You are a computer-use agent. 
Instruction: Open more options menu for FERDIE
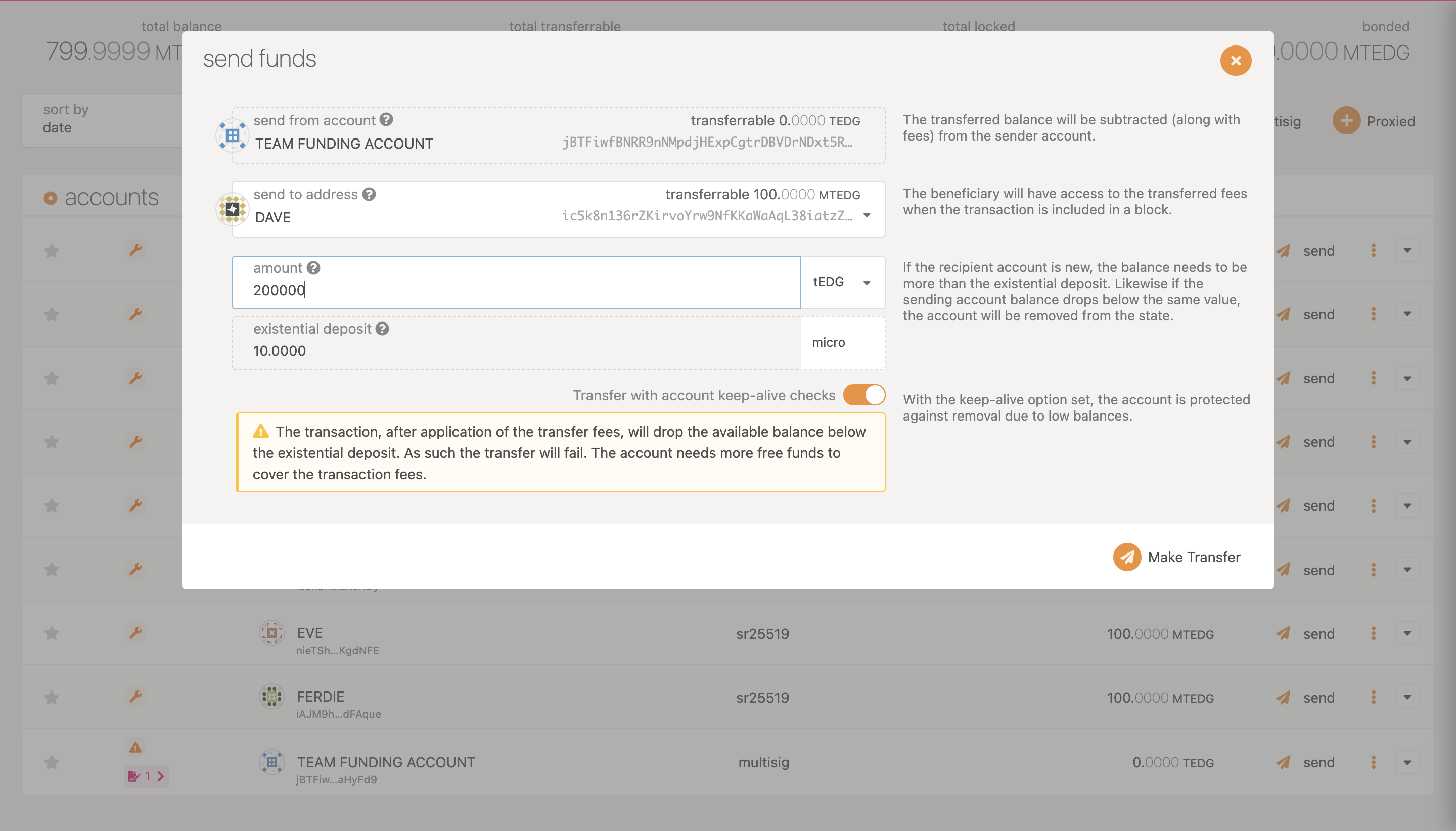[1373, 697]
